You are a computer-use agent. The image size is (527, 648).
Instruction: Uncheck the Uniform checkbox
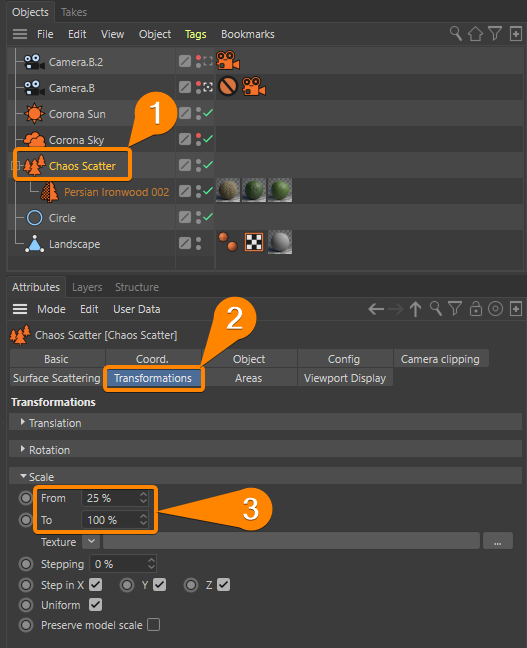[95, 605]
